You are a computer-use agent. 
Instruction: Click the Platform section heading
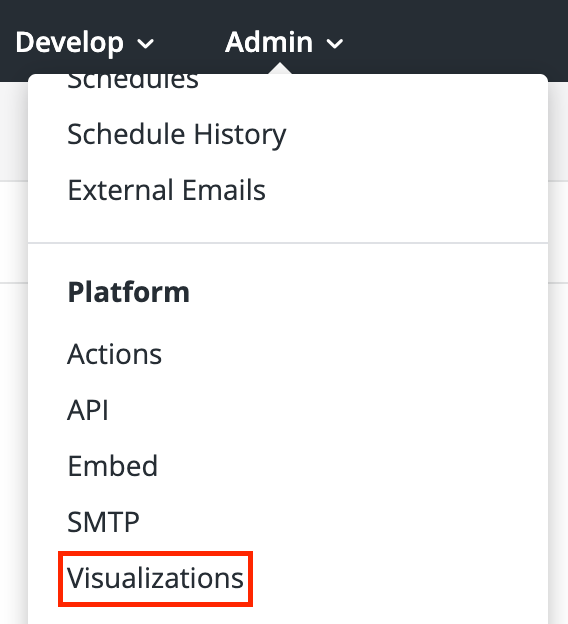click(128, 292)
